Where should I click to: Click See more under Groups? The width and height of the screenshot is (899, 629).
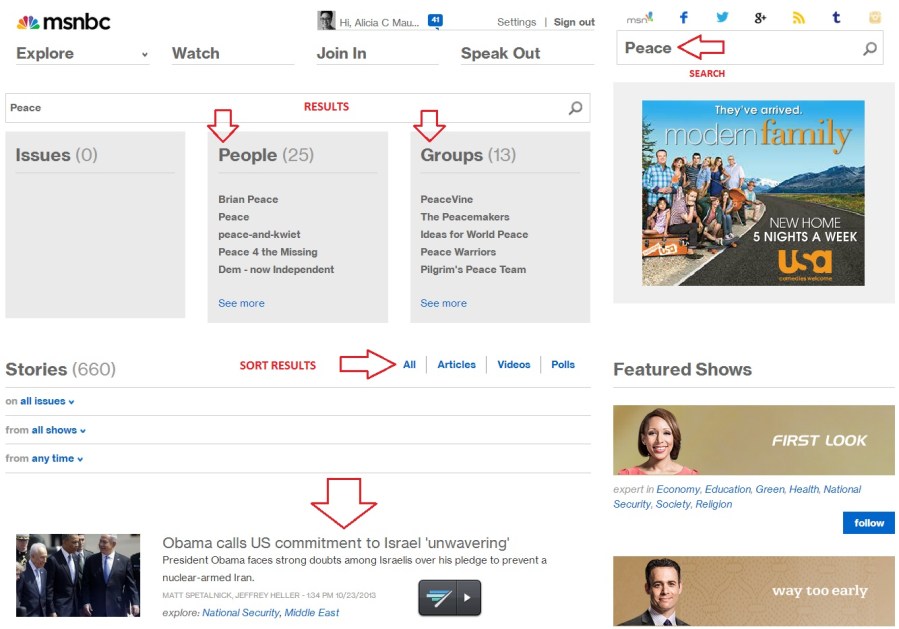[x=443, y=303]
